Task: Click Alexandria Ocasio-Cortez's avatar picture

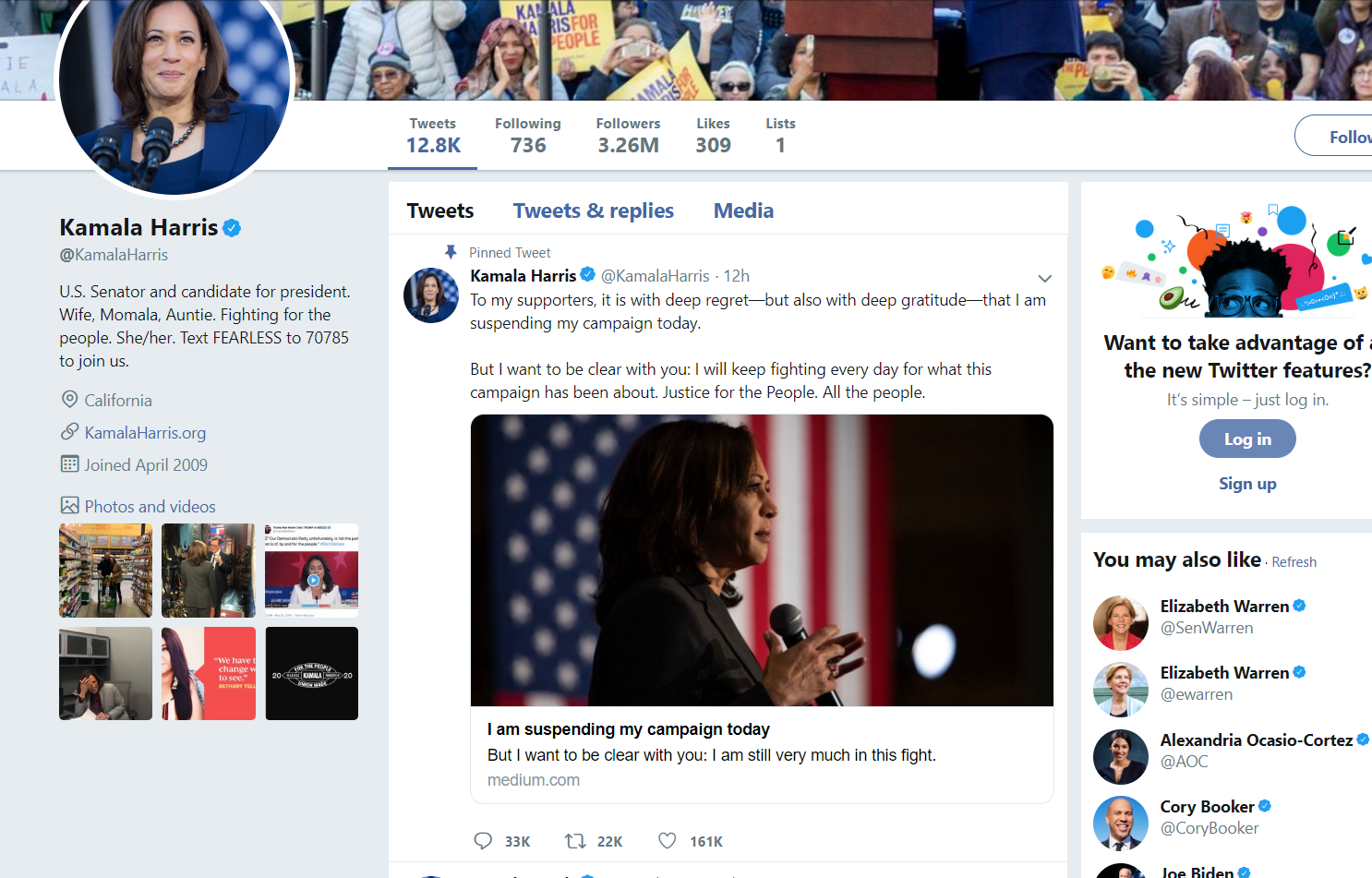Action: tap(1121, 756)
